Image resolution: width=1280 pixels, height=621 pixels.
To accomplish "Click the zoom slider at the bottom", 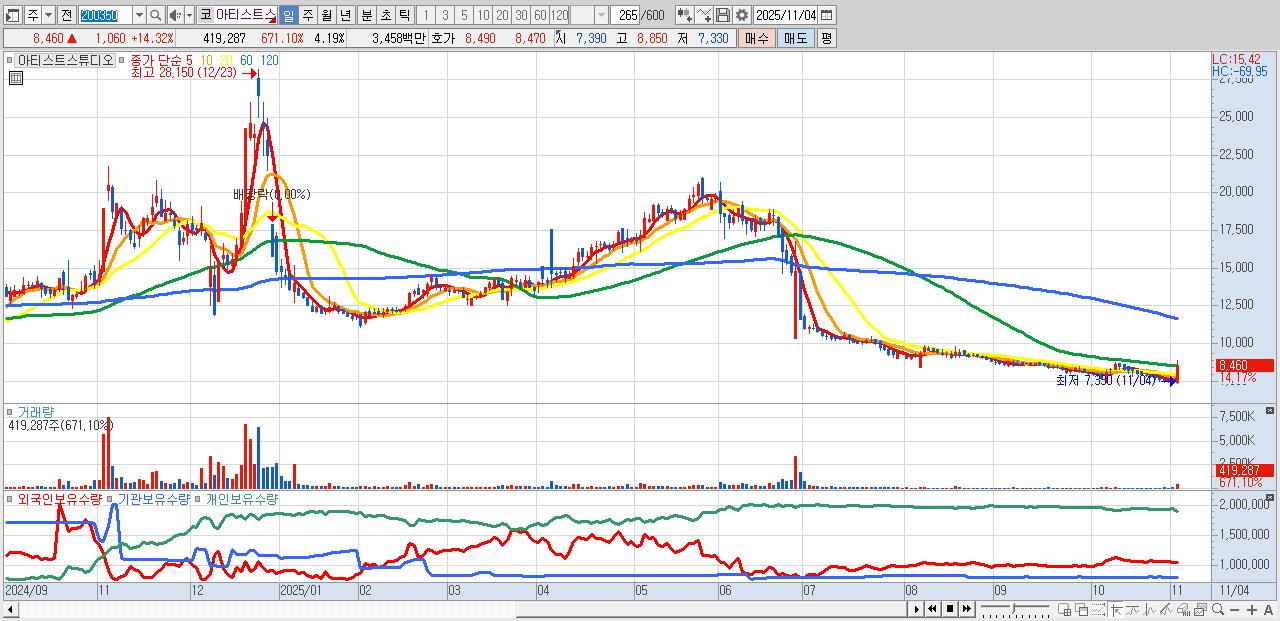I will tap(1015, 609).
